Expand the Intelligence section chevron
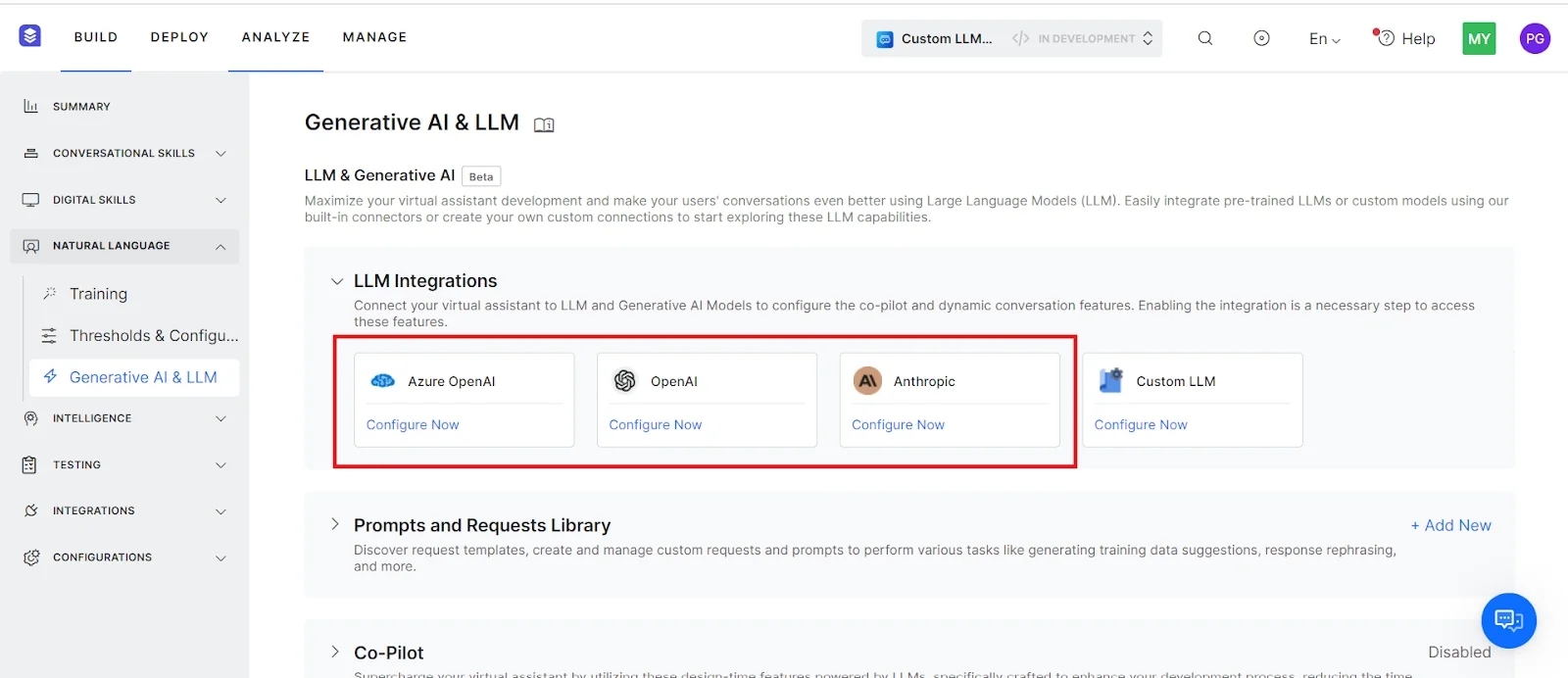1568x678 pixels. point(220,418)
